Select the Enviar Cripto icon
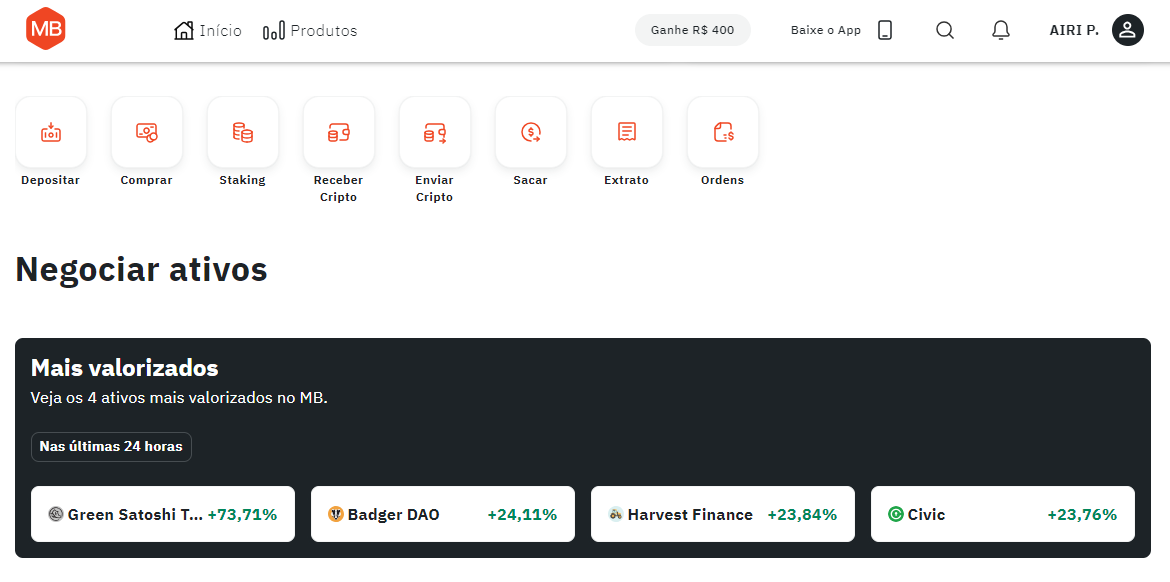Screen dimensions: 1170x582 (x=435, y=132)
